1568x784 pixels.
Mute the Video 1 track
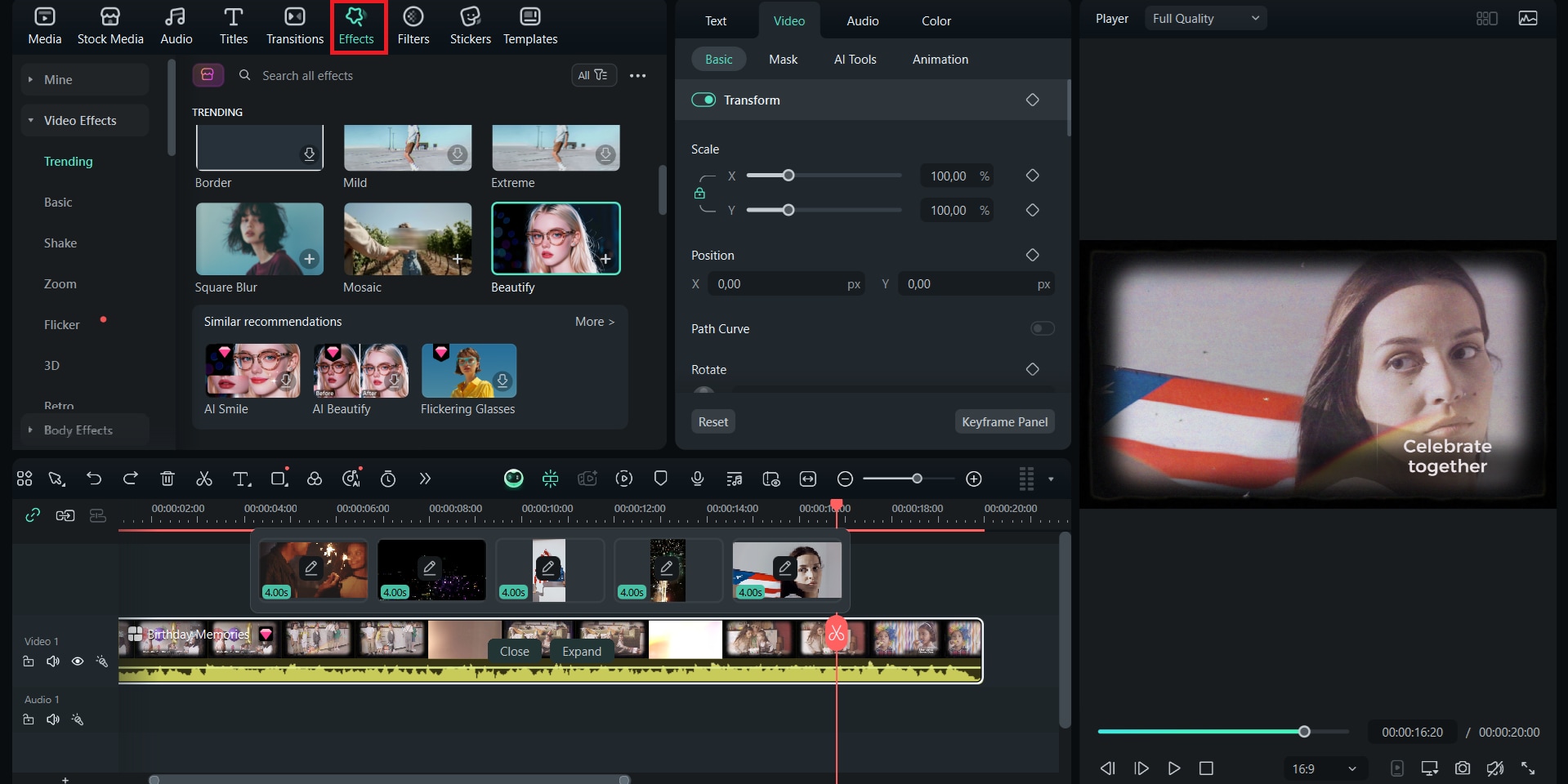coord(53,661)
